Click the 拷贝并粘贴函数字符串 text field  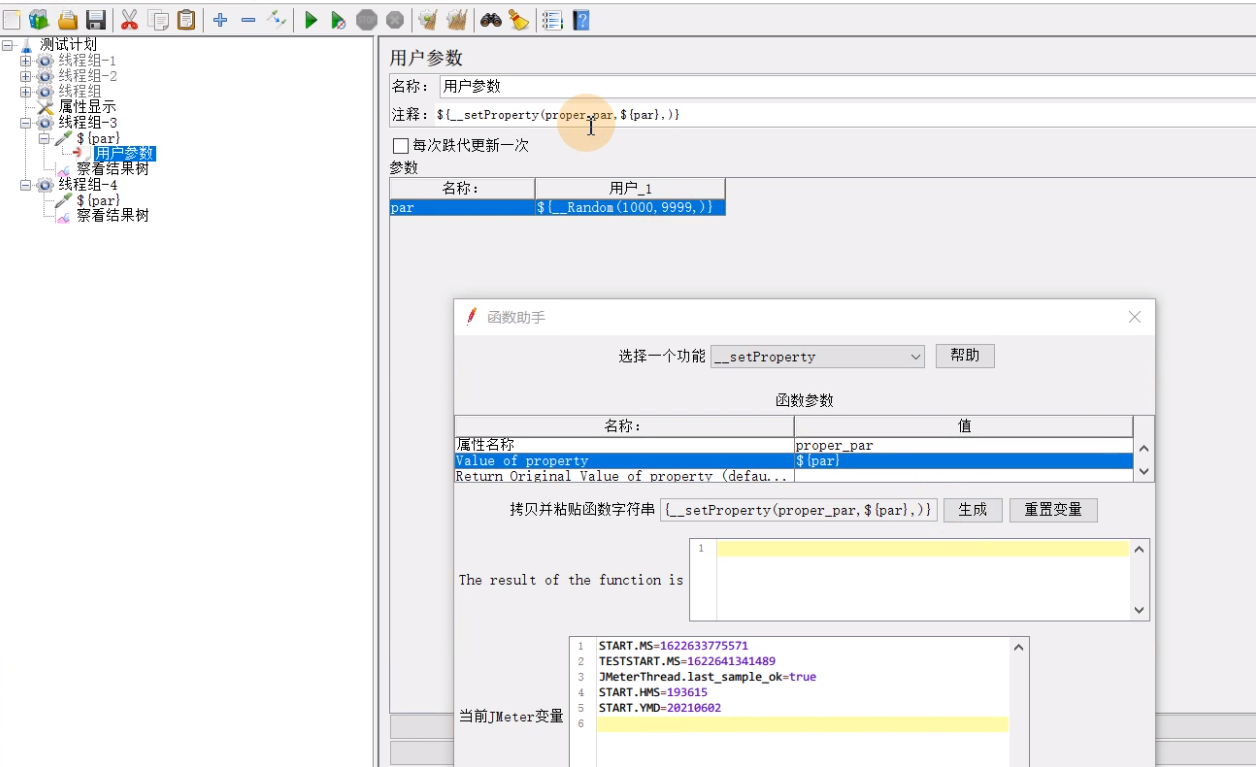pyautogui.click(x=798, y=510)
